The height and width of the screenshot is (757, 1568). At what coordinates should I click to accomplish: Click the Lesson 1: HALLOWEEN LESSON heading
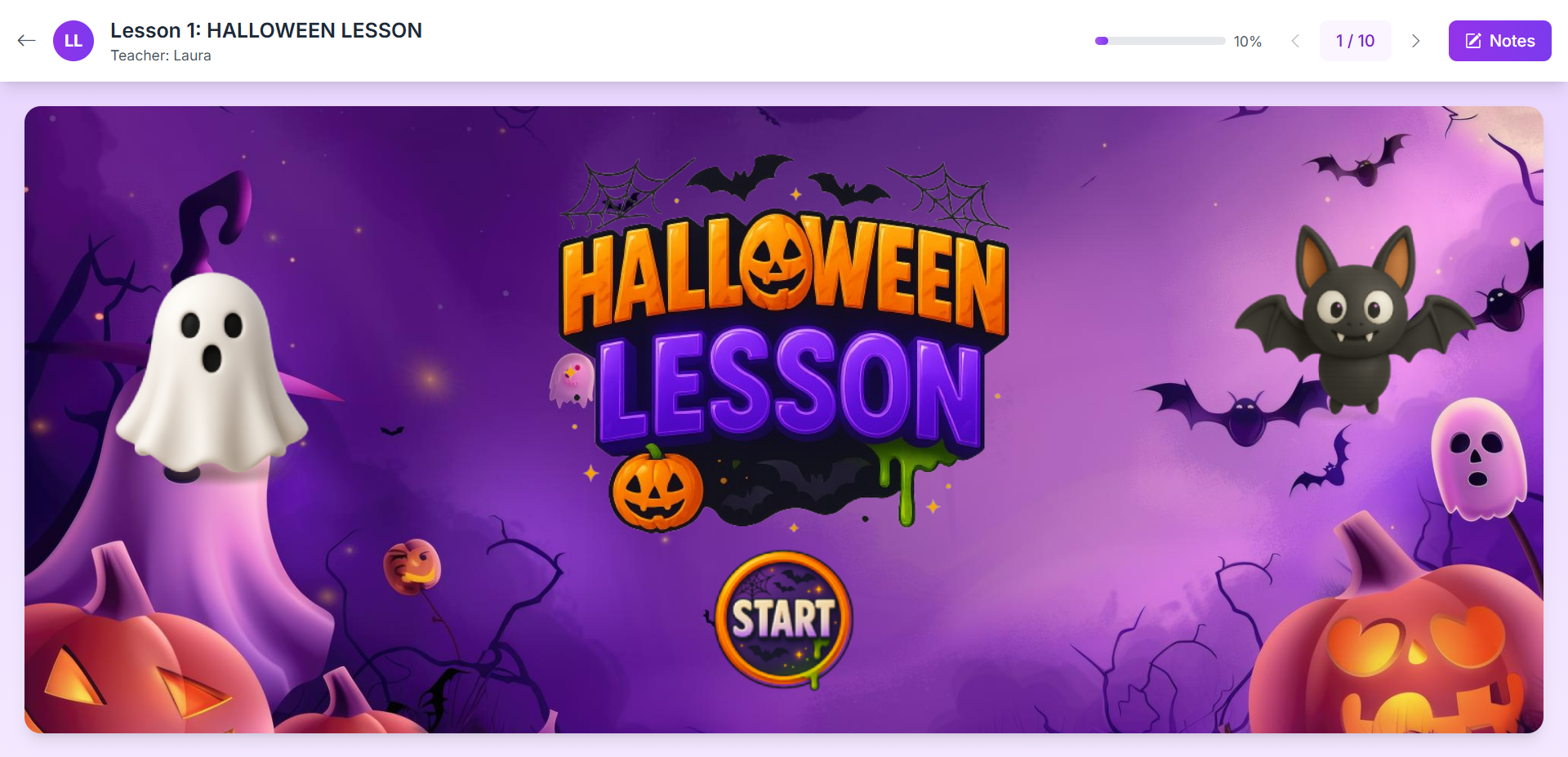266,30
